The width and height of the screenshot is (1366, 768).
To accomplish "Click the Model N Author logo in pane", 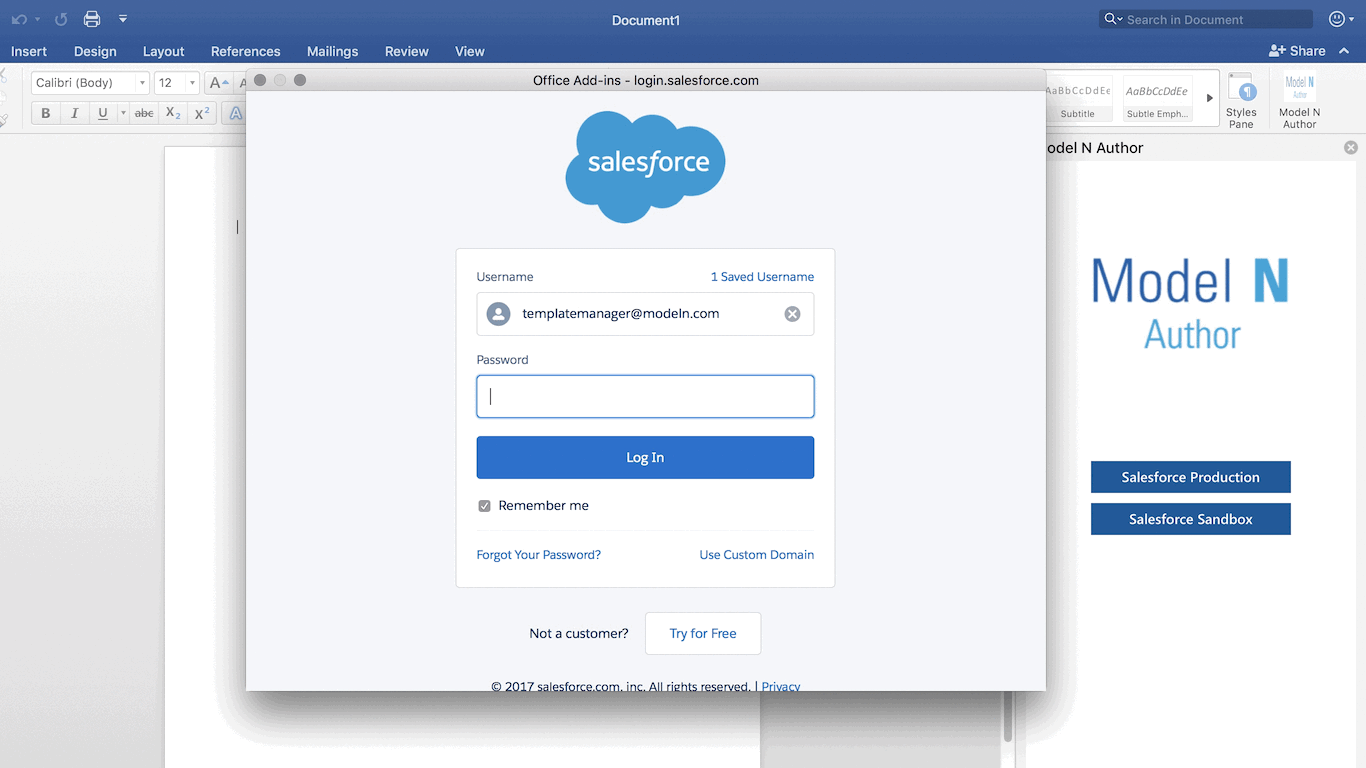I will (x=1190, y=303).
